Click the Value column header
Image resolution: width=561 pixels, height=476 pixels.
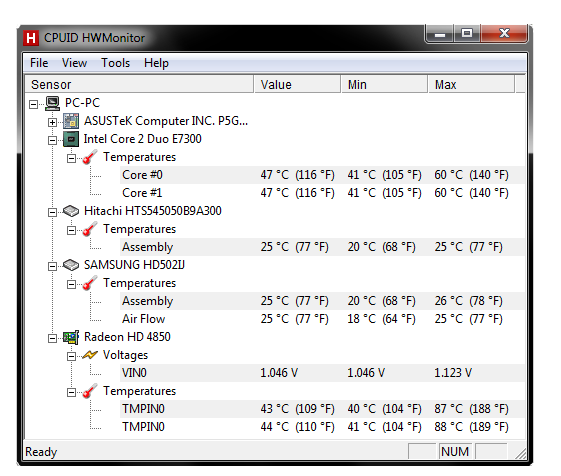coord(297,84)
